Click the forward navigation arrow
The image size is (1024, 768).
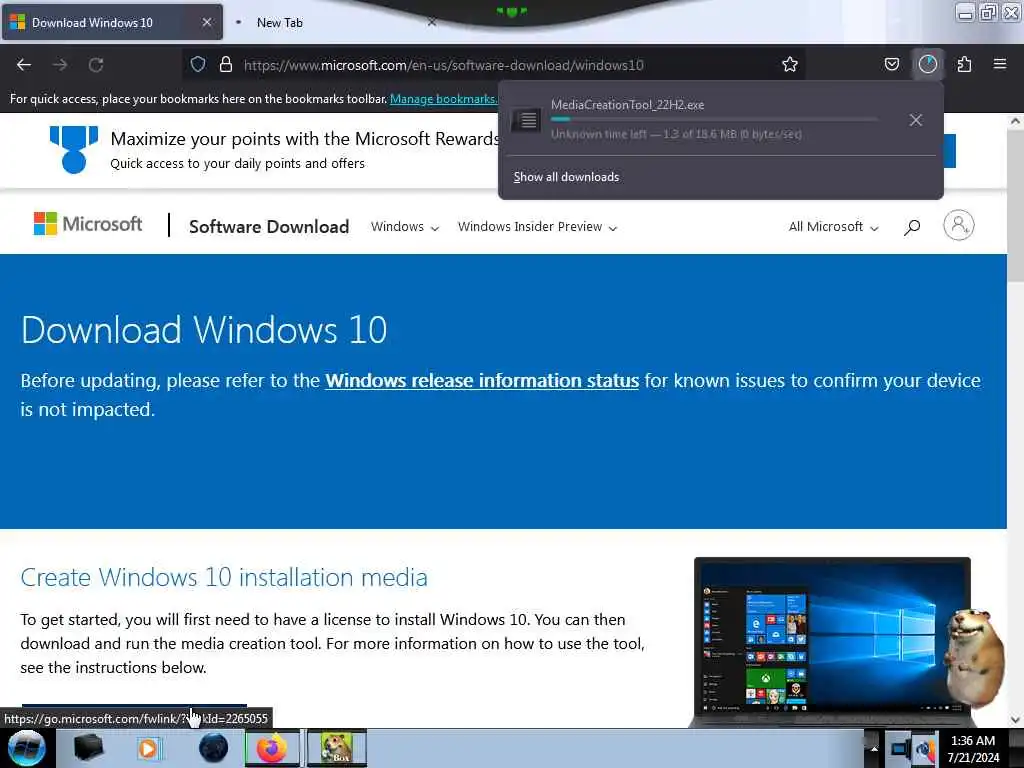coord(60,65)
